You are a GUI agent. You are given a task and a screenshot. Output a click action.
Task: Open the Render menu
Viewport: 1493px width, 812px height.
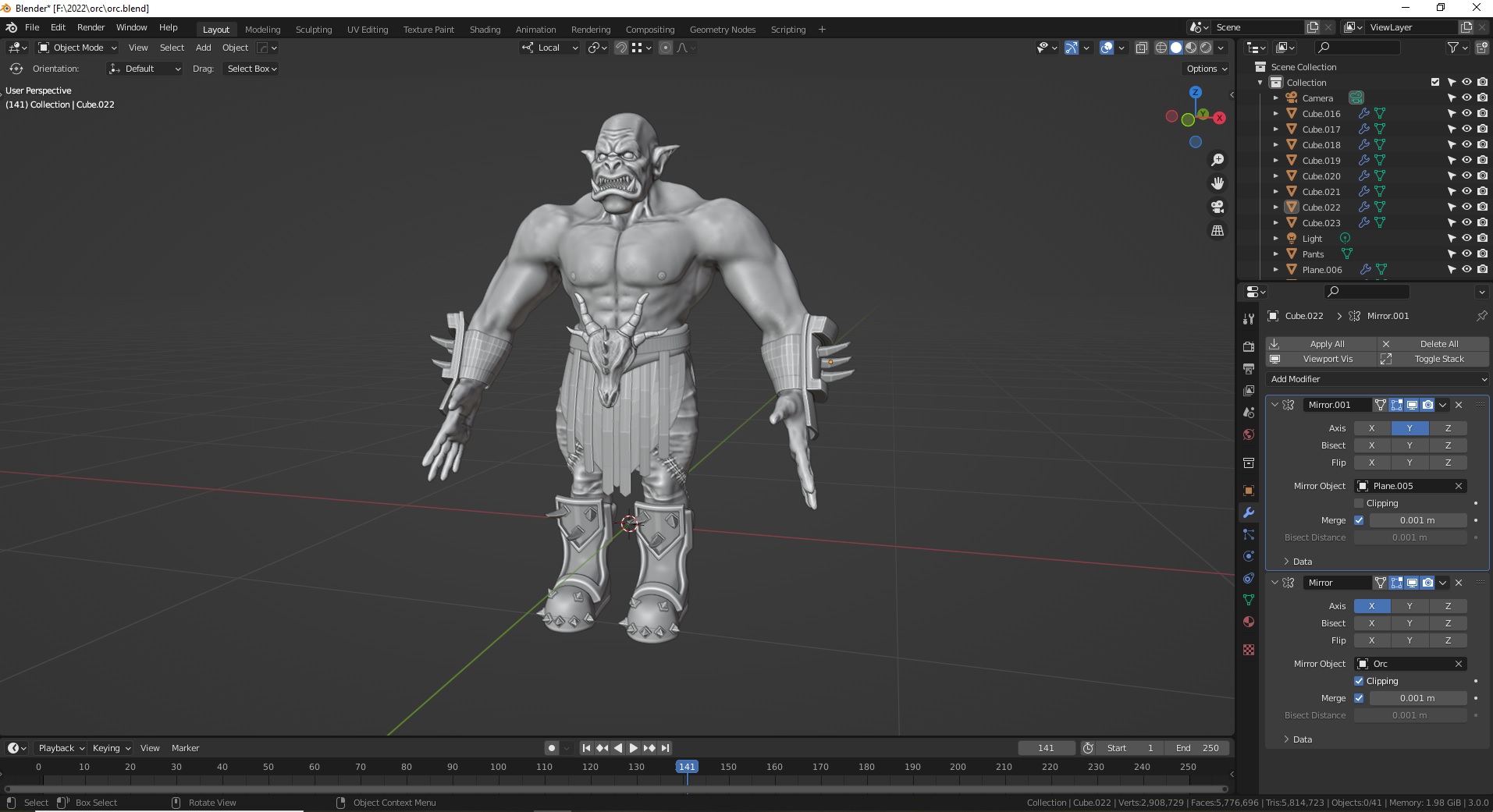[91, 27]
